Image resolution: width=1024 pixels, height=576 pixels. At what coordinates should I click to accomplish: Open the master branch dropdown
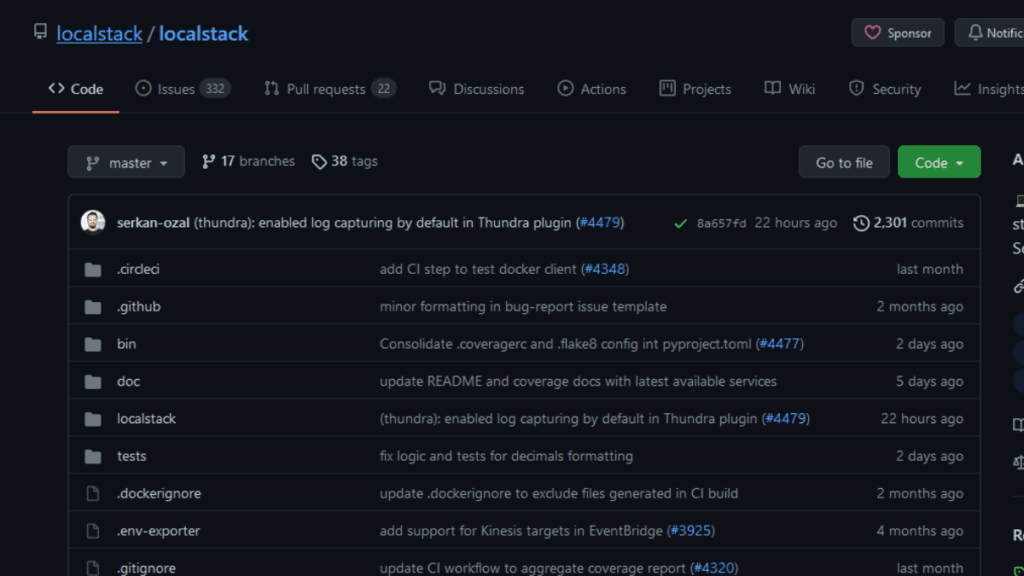pyautogui.click(x=126, y=161)
